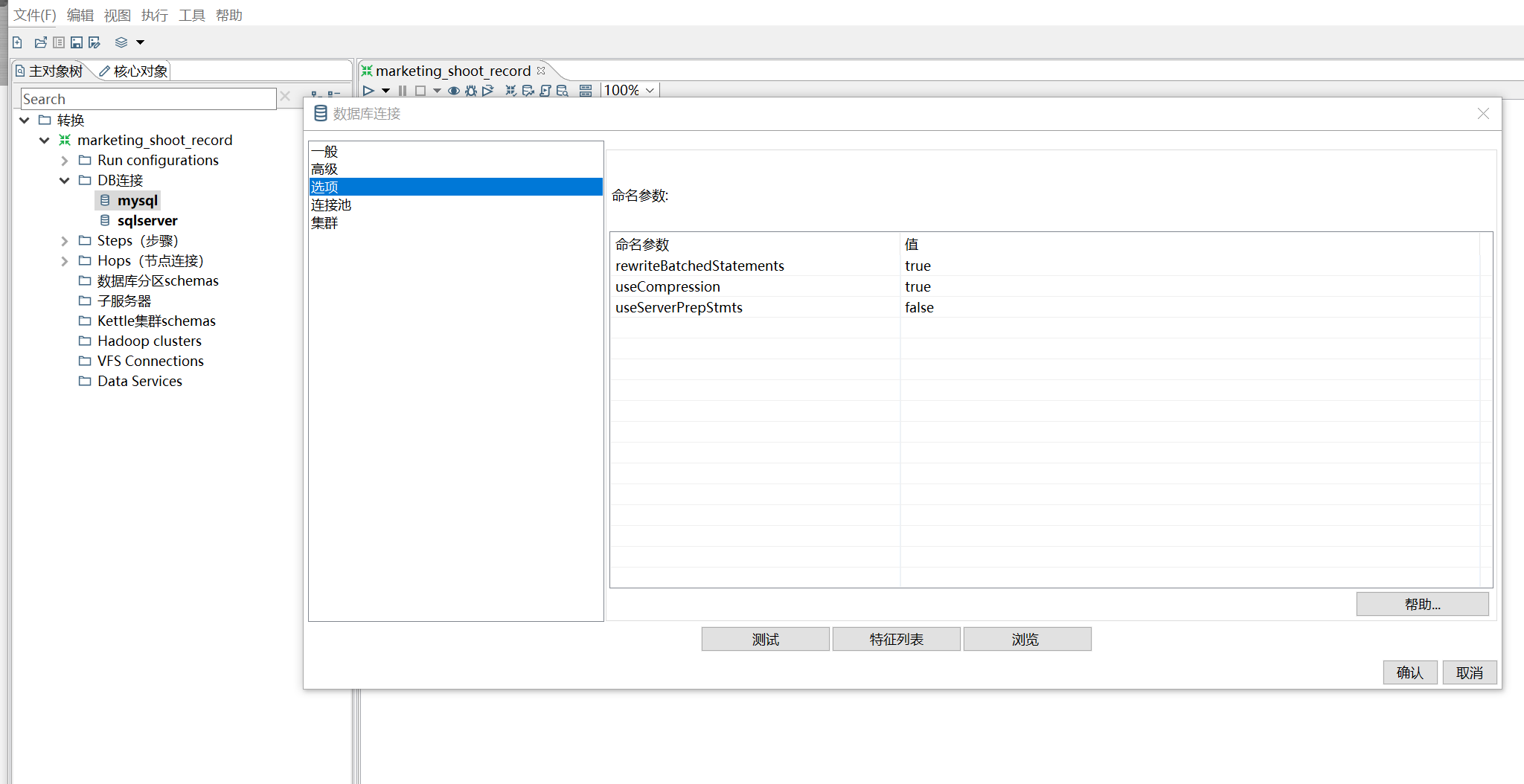Click the preview eye icon
Image resolution: width=1524 pixels, height=784 pixels.
(453, 91)
